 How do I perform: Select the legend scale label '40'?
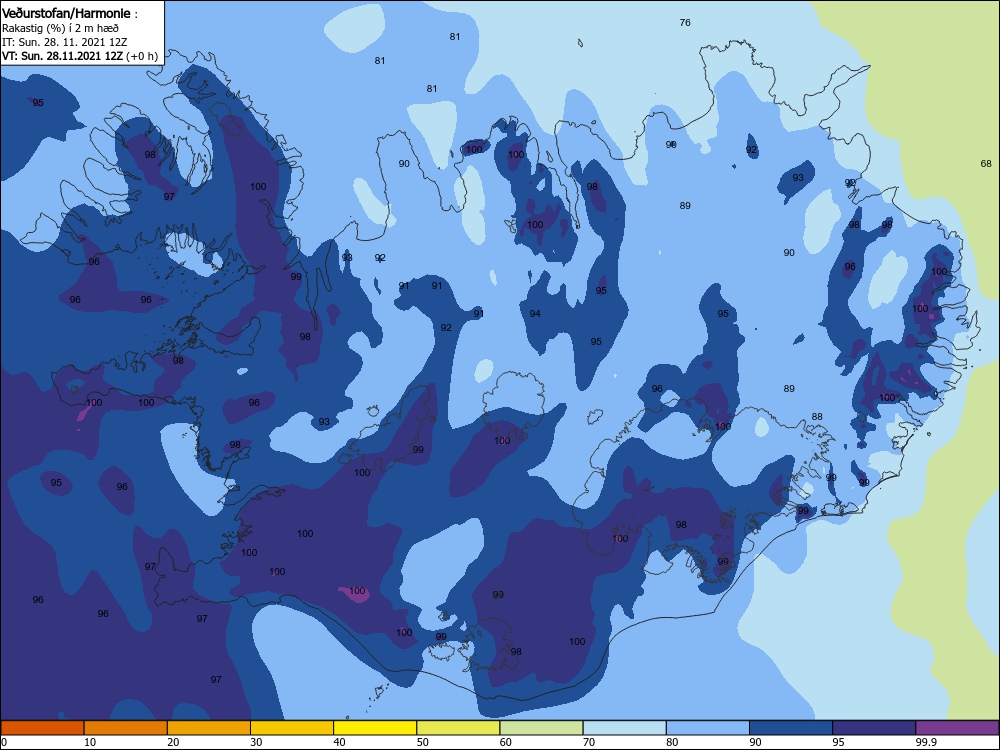[339, 742]
